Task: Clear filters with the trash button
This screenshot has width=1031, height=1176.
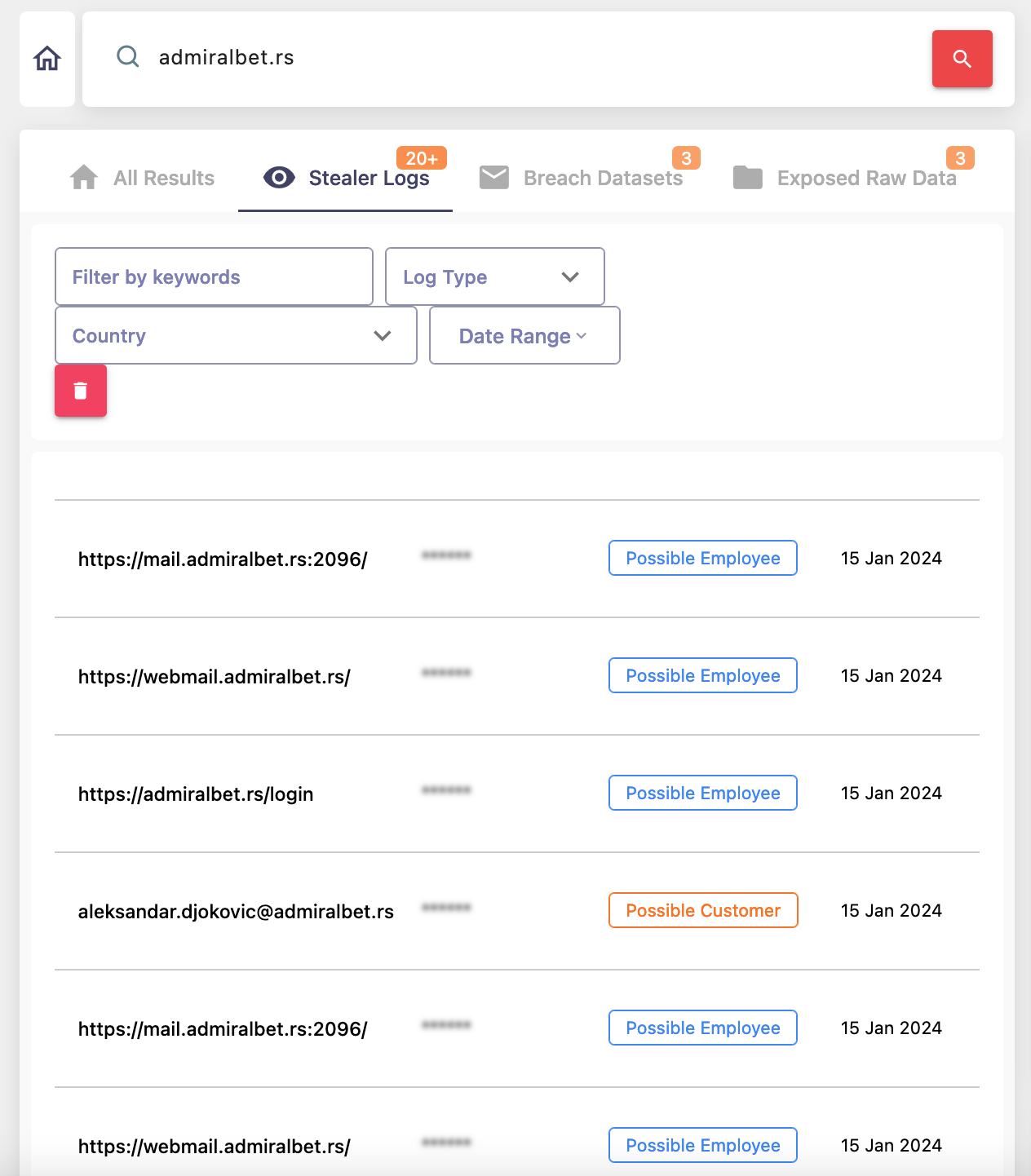Action: pos(81,391)
